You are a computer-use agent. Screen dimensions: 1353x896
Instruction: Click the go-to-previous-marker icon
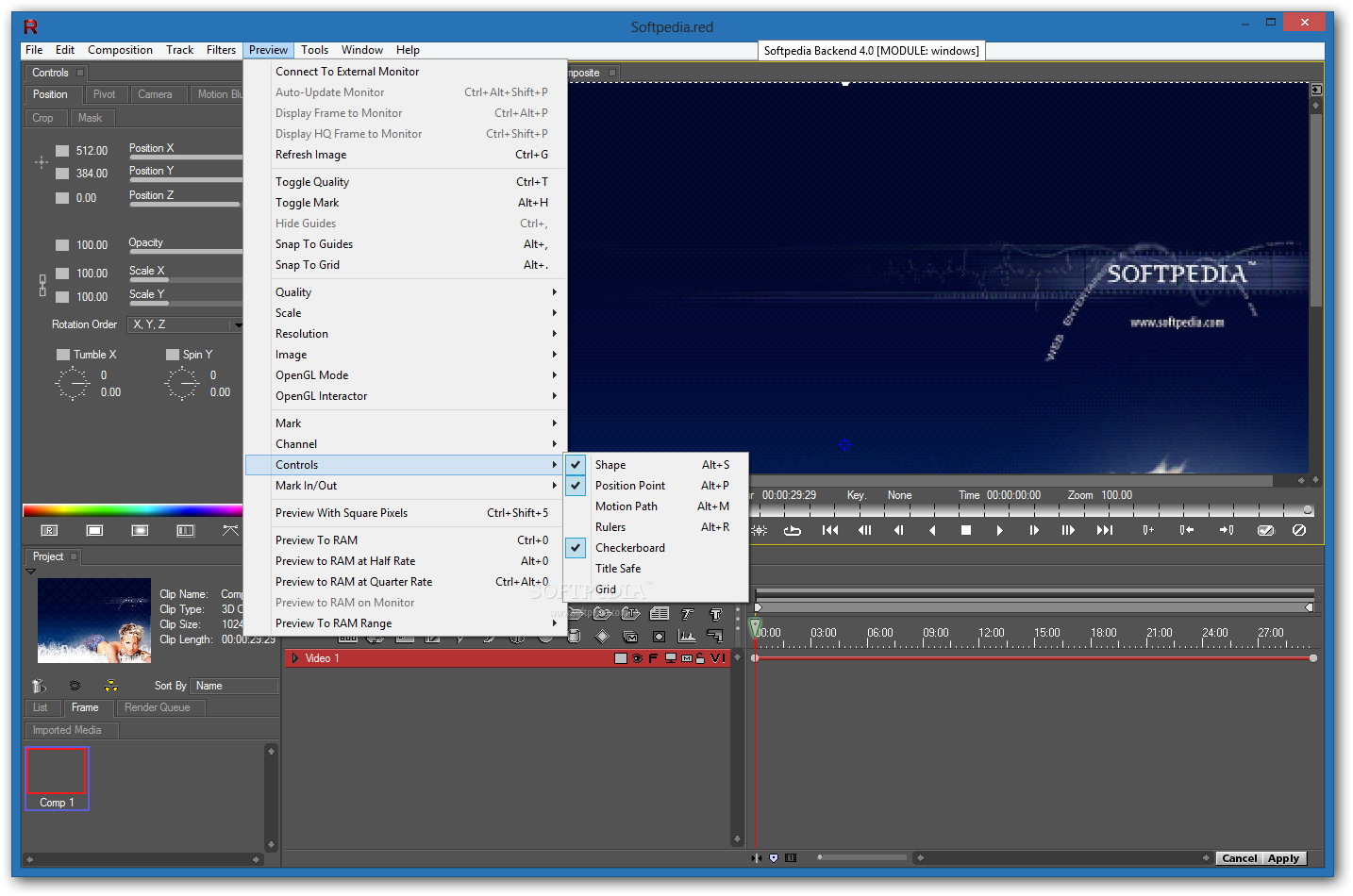1187,530
